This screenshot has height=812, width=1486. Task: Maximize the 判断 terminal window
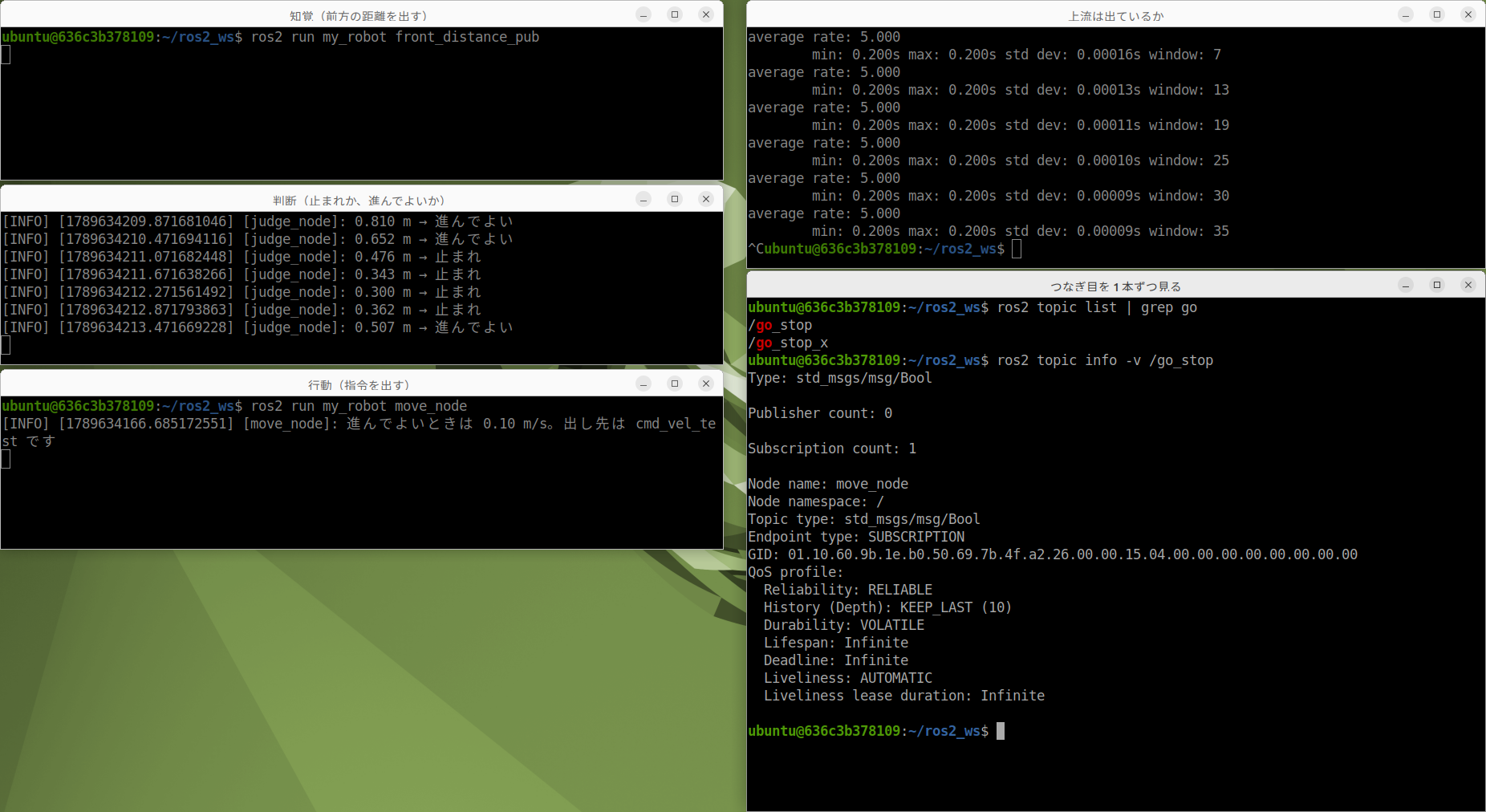[x=675, y=199]
